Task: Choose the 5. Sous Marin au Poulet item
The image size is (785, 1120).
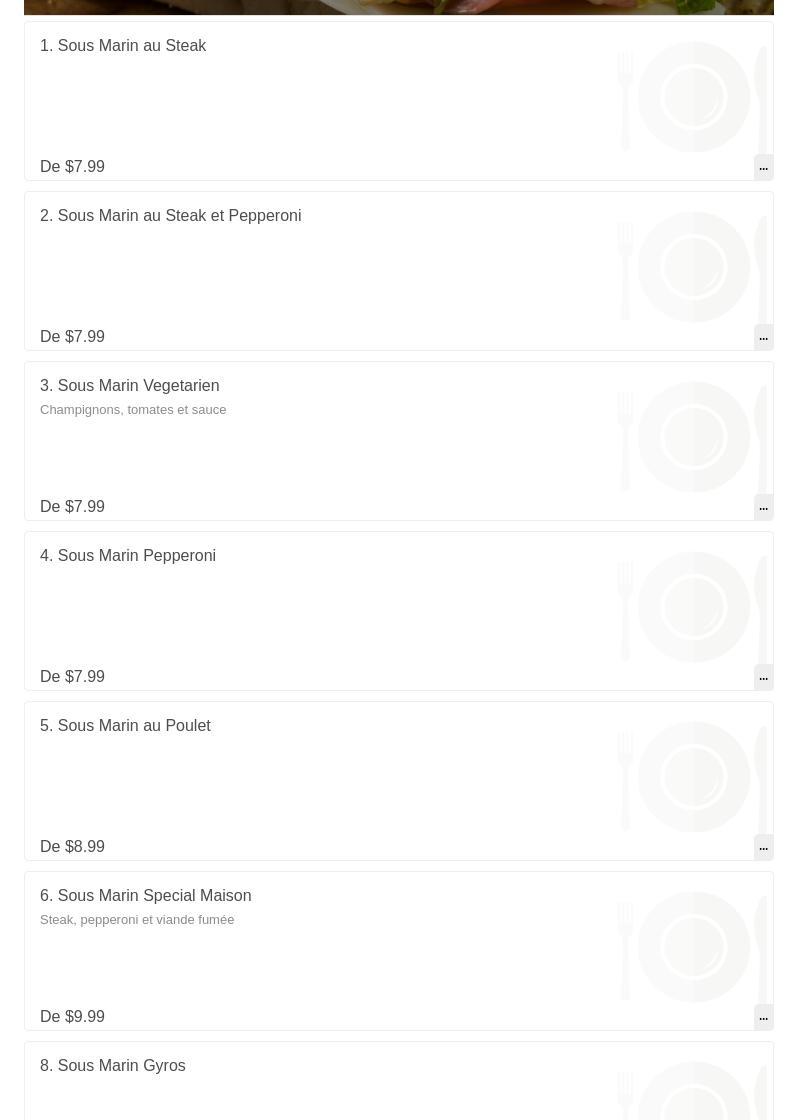Action: (x=125, y=726)
